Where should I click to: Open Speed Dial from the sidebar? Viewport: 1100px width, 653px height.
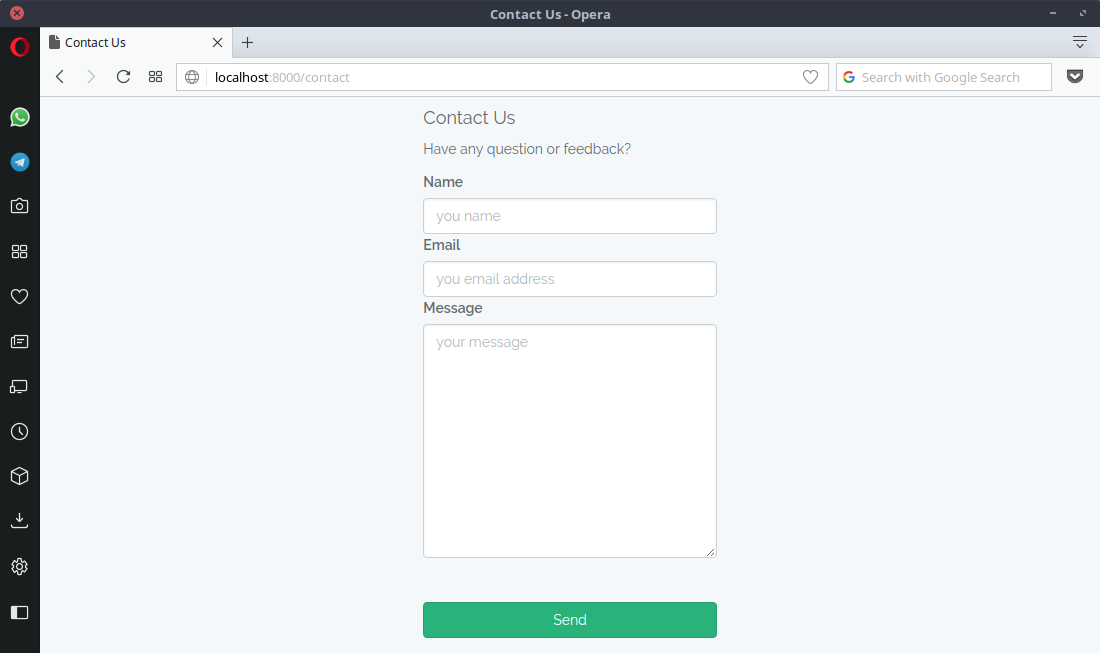(19, 252)
